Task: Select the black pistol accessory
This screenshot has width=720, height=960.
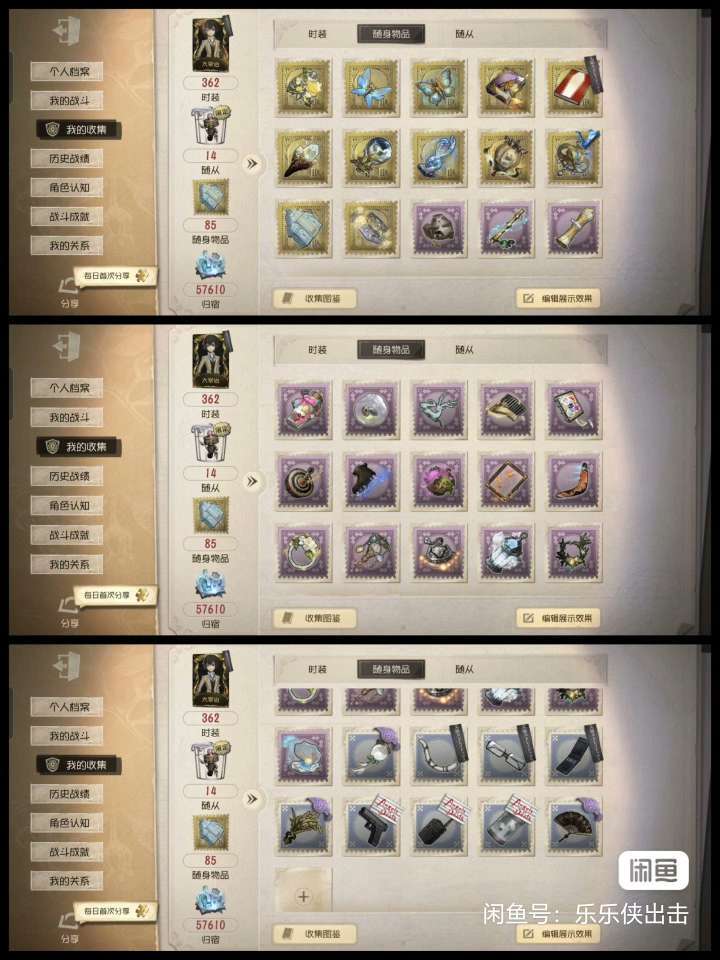Action: [372, 826]
